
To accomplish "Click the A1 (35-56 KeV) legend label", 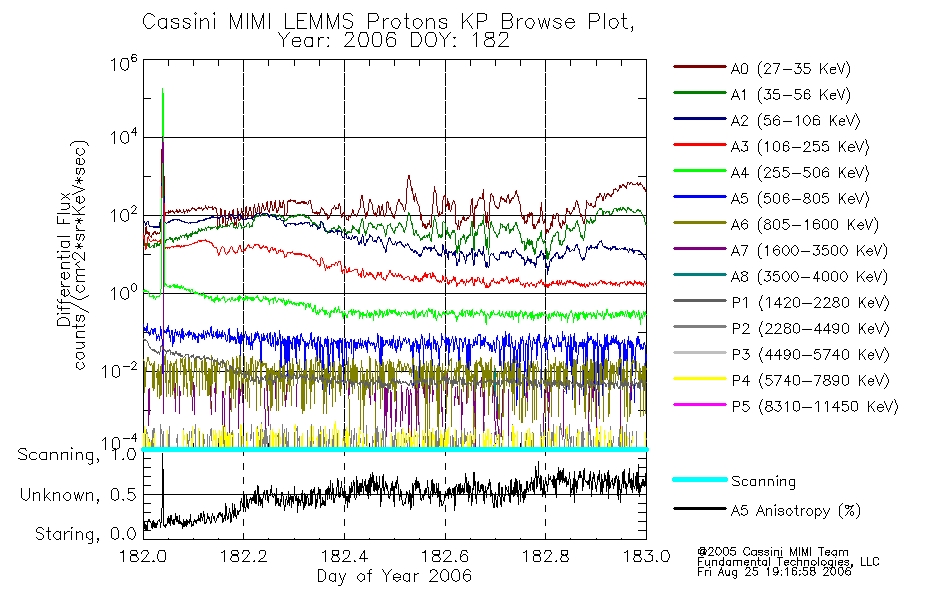I will click(791, 95).
